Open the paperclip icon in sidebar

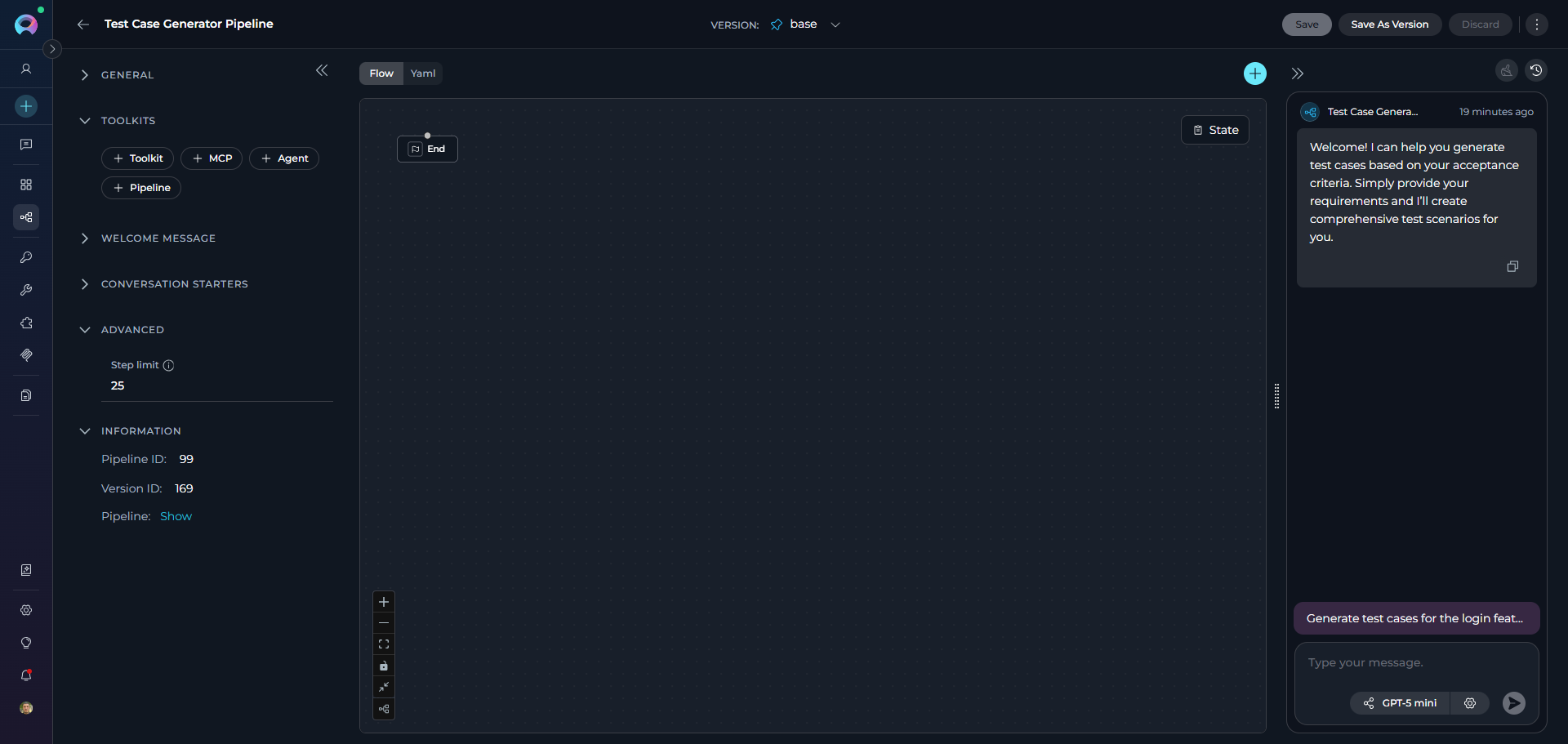tap(26, 355)
